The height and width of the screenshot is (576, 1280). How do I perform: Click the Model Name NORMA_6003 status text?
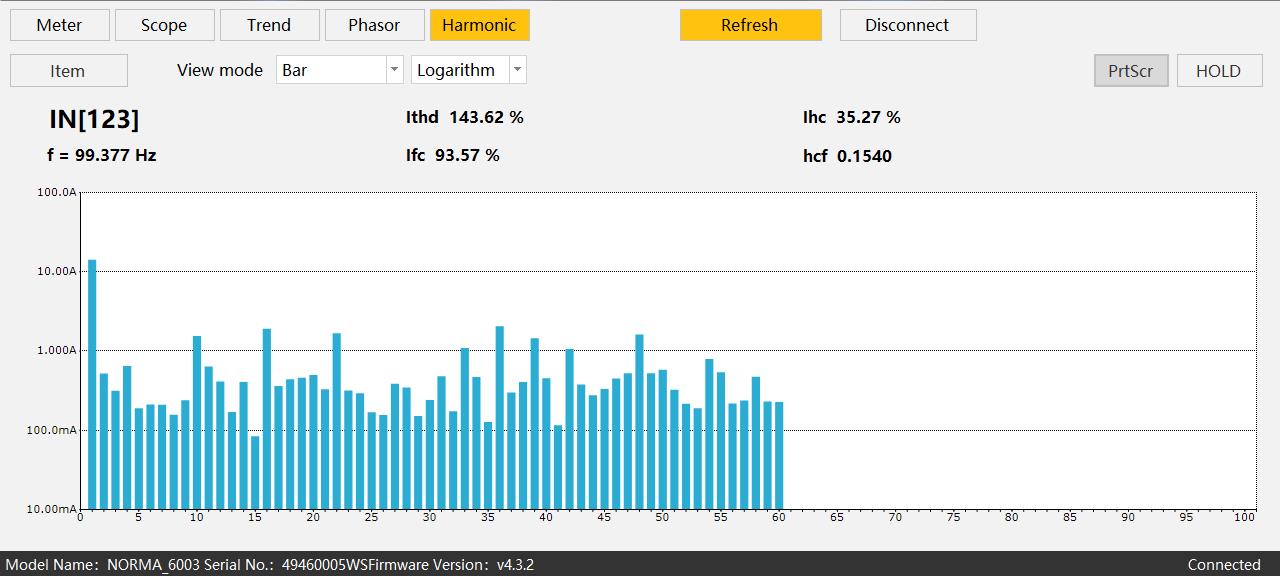point(102,565)
